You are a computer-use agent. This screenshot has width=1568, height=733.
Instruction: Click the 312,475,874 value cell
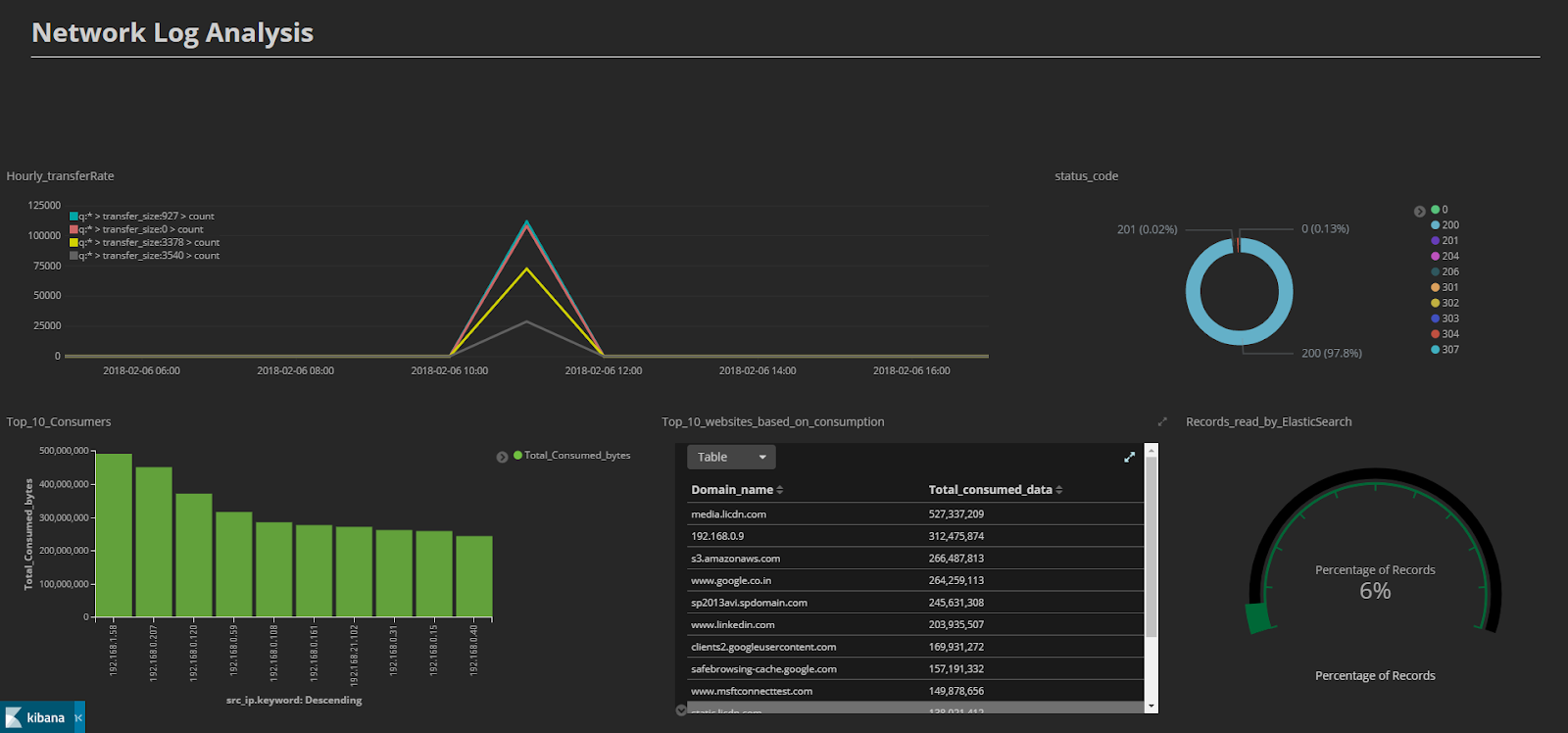[956, 536]
